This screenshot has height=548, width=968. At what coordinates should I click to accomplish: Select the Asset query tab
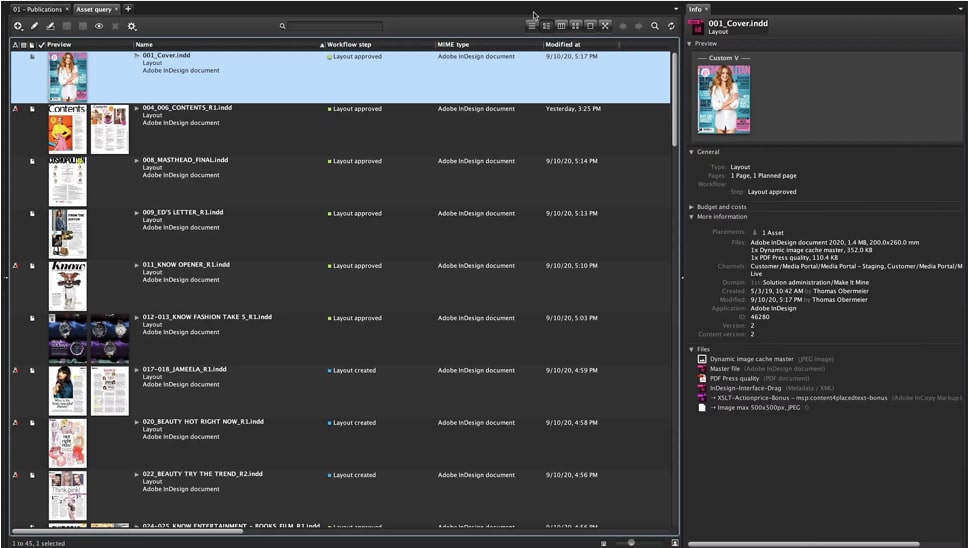click(x=94, y=9)
